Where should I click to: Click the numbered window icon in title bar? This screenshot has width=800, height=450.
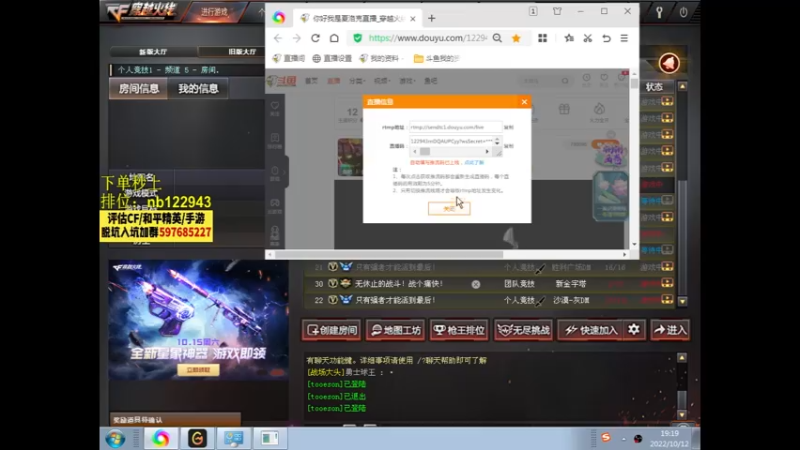point(533,11)
